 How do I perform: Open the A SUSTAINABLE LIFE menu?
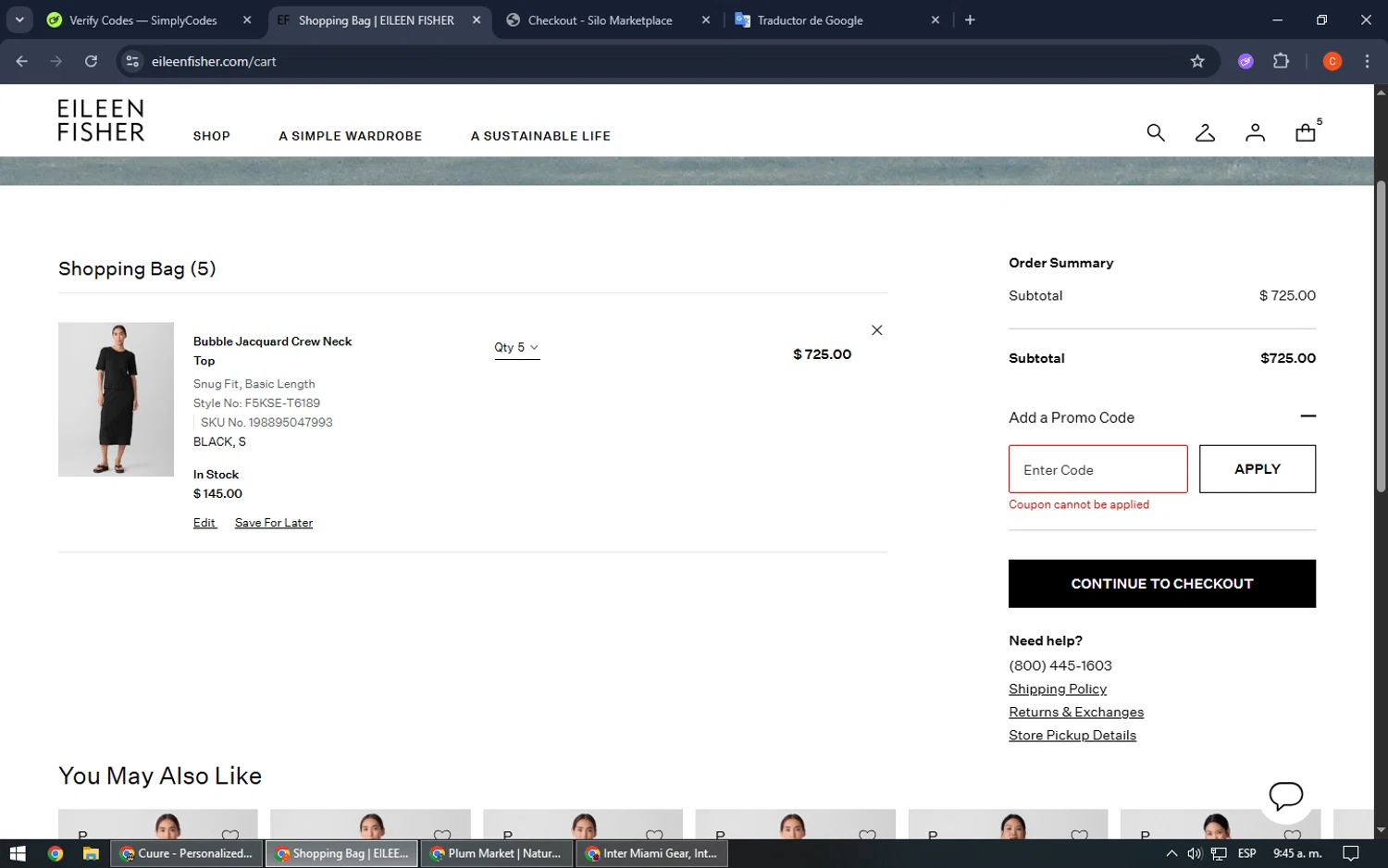(x=540, y=136)
